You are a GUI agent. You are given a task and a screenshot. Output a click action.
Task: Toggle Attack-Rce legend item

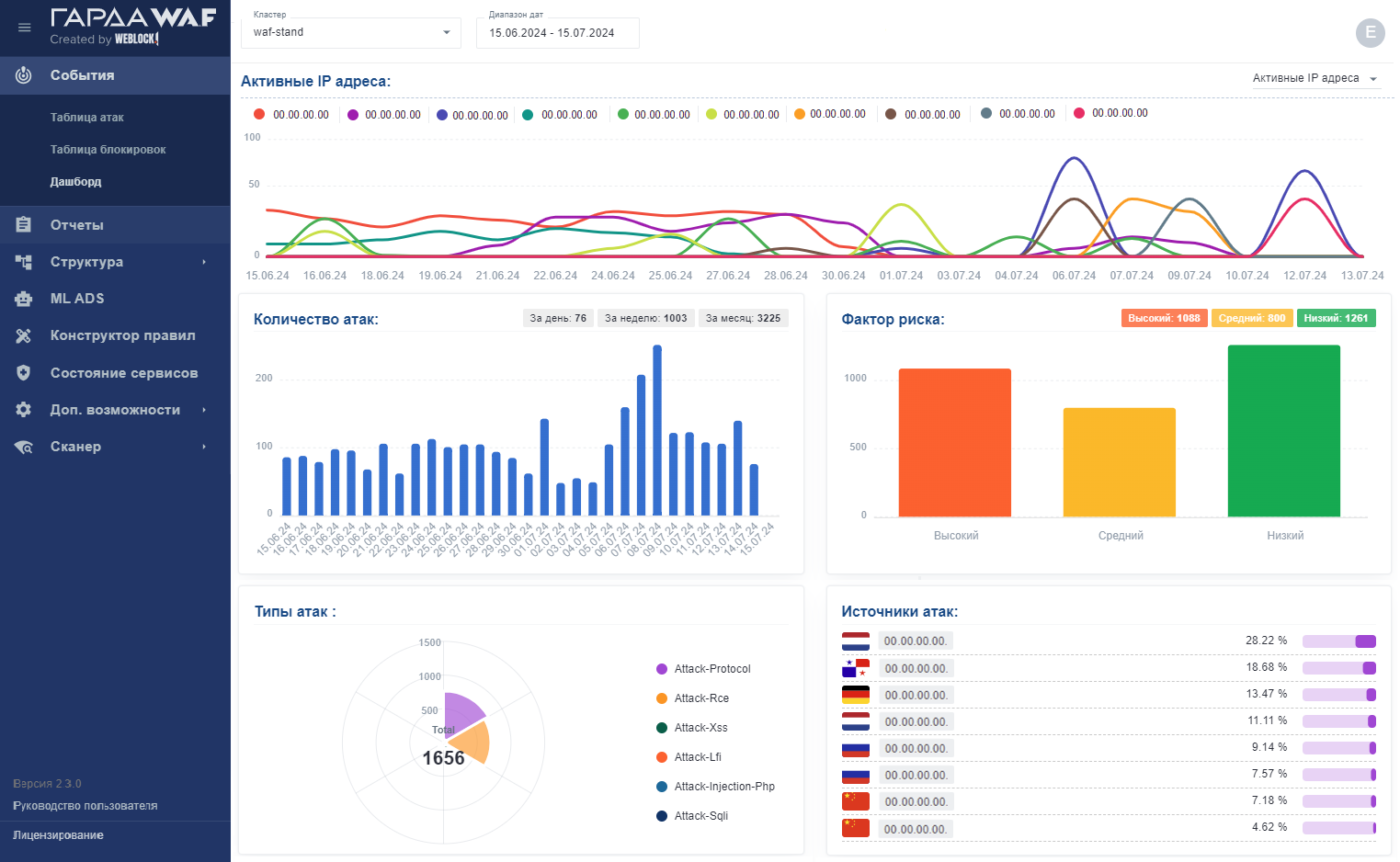point(693,698)
